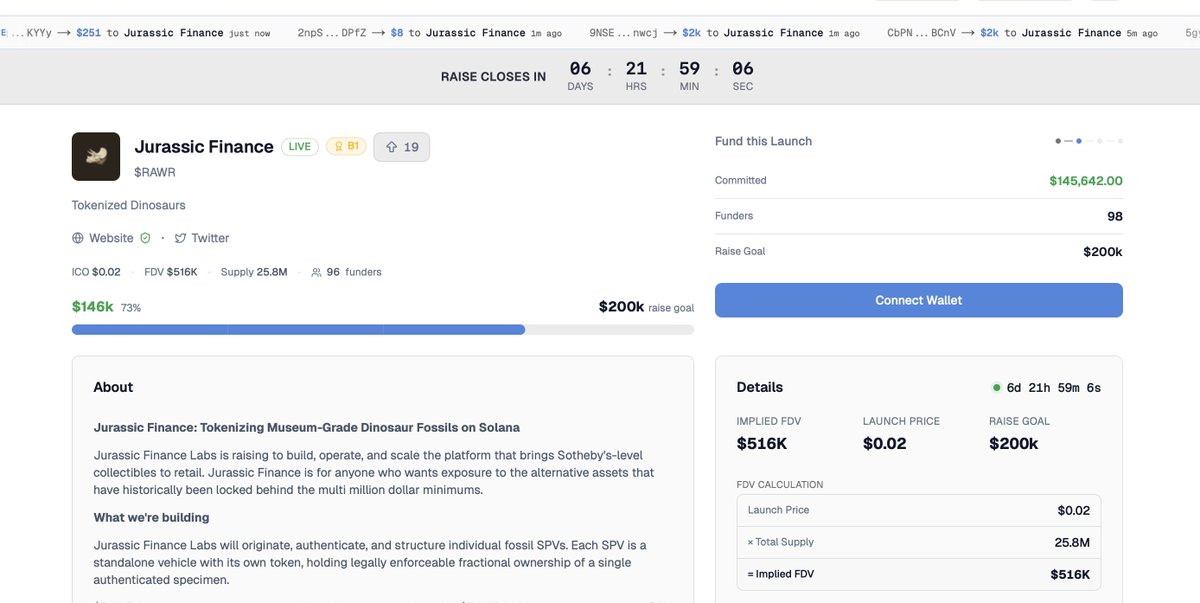Click the About heading

click(113, 387)
